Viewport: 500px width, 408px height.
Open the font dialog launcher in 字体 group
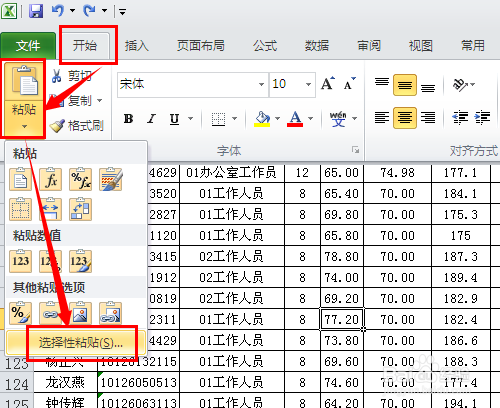click(355, 150)
